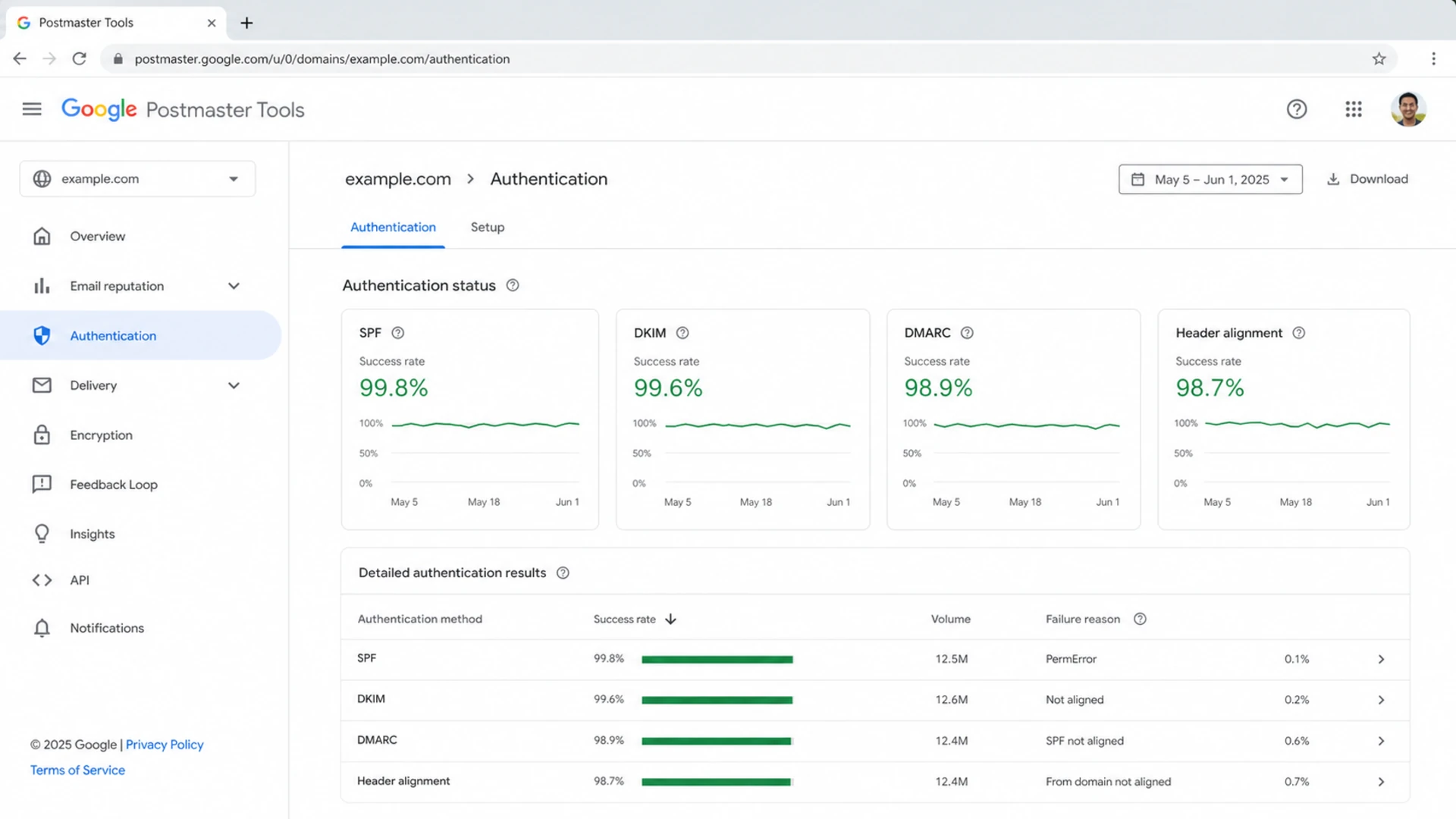Viewport: 1456px width, 819px height.
Task: Open the SPF card help icon
Action: click(397, 333)
